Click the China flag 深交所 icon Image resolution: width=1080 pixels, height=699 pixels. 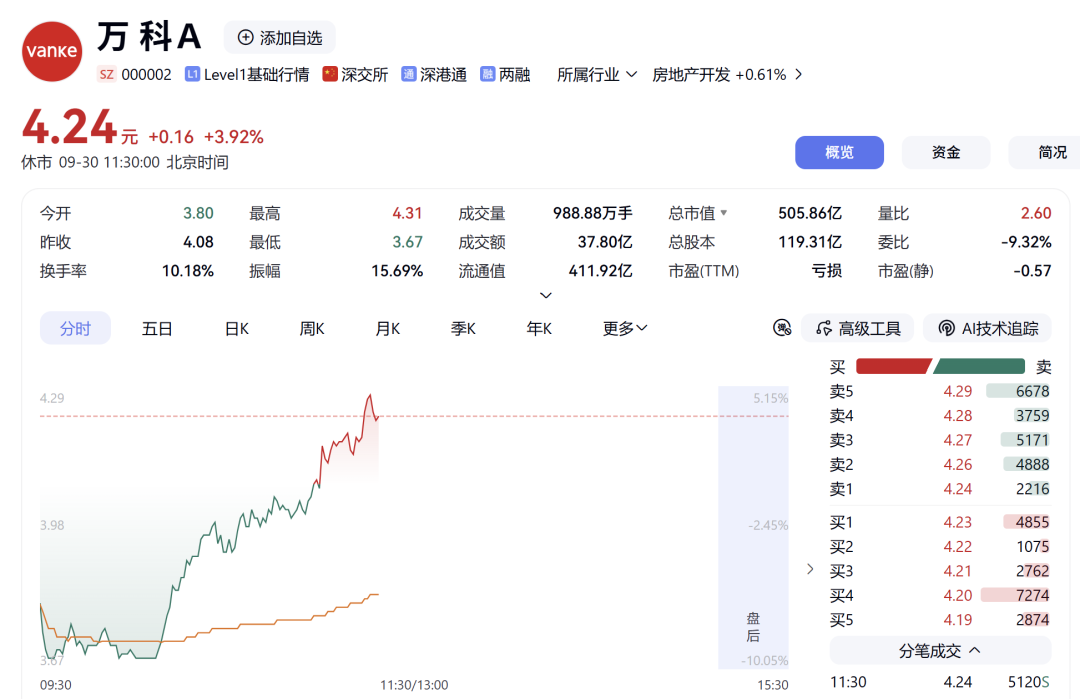pyautogui.click(x=330, y=74)
